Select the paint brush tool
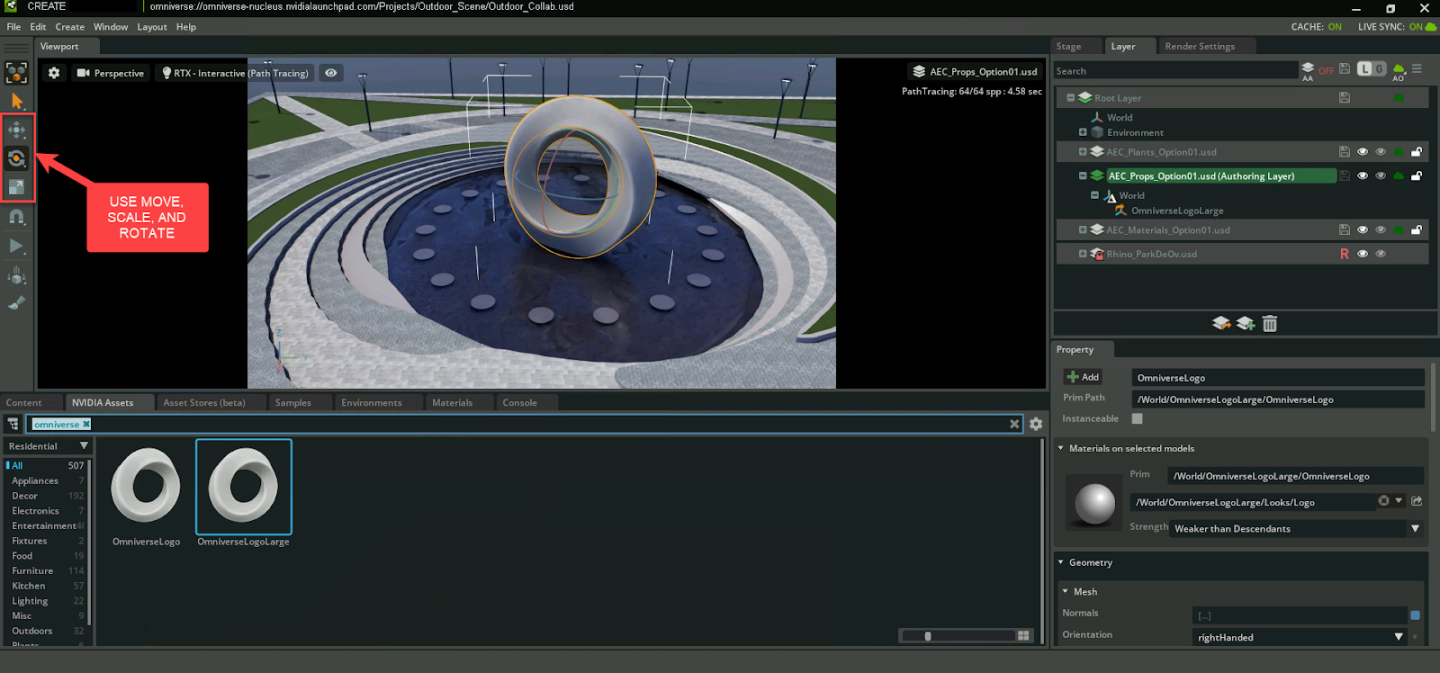Screen dimensions: 1440x673 click(x=16, y=303)
